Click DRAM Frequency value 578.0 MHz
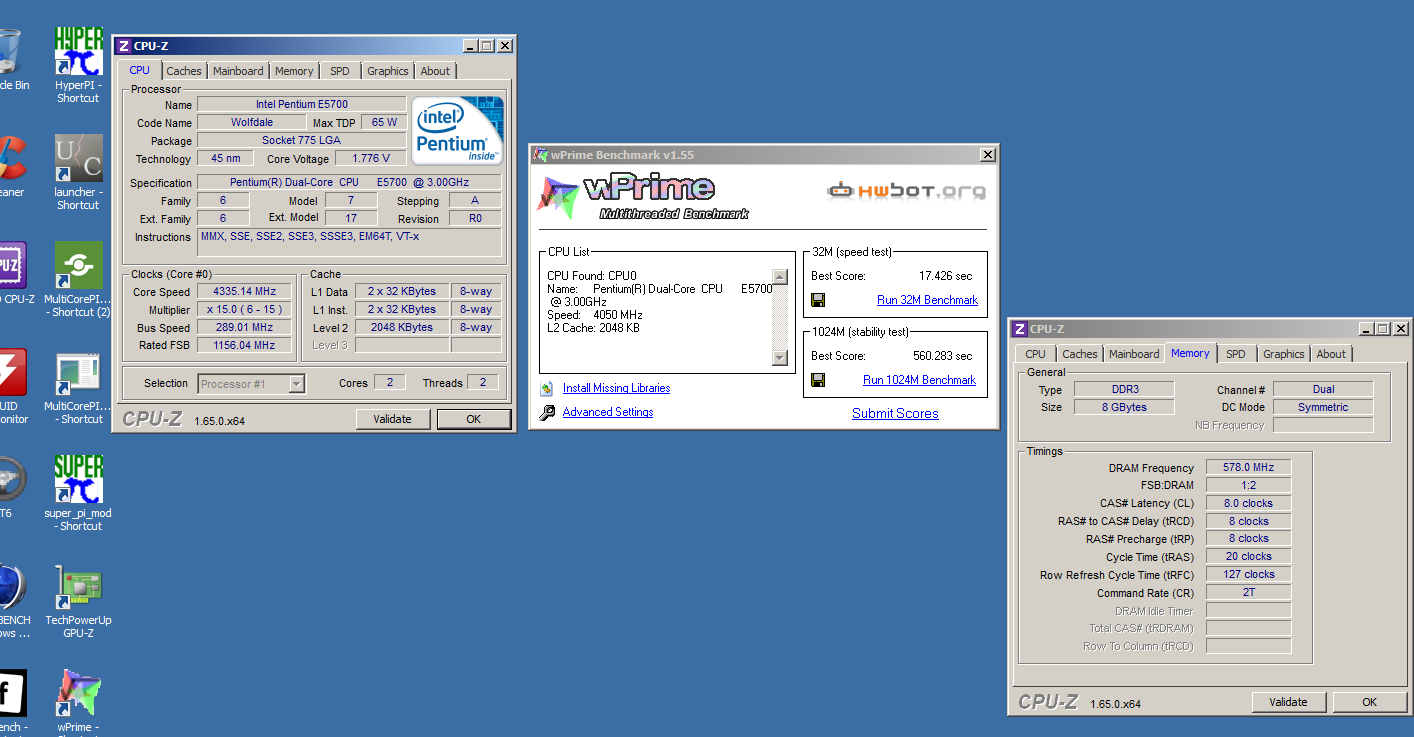 tap(1249, 468)
